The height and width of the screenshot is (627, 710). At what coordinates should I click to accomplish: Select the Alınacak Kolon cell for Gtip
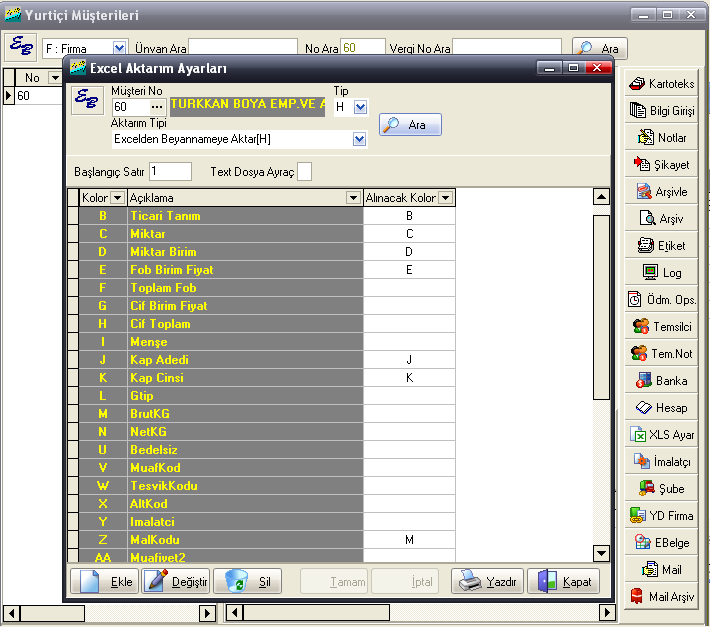[x=409, y=396]
